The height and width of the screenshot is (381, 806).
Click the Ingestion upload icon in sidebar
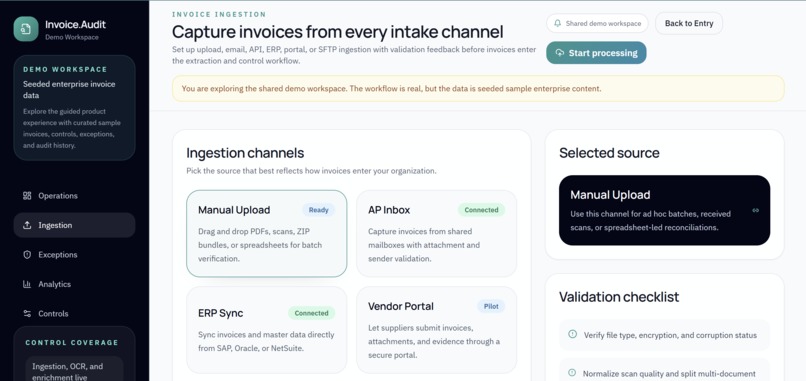[27, 225]
